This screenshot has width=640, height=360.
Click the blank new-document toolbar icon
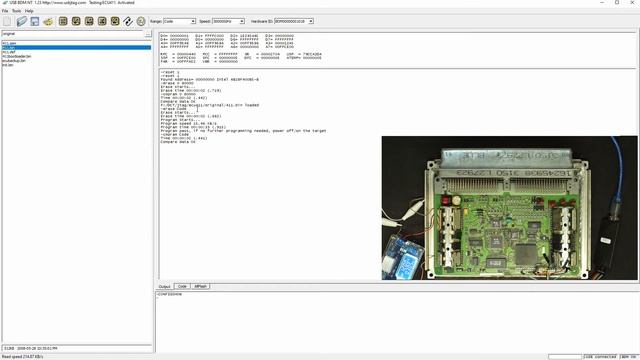(x=7, y=21)
